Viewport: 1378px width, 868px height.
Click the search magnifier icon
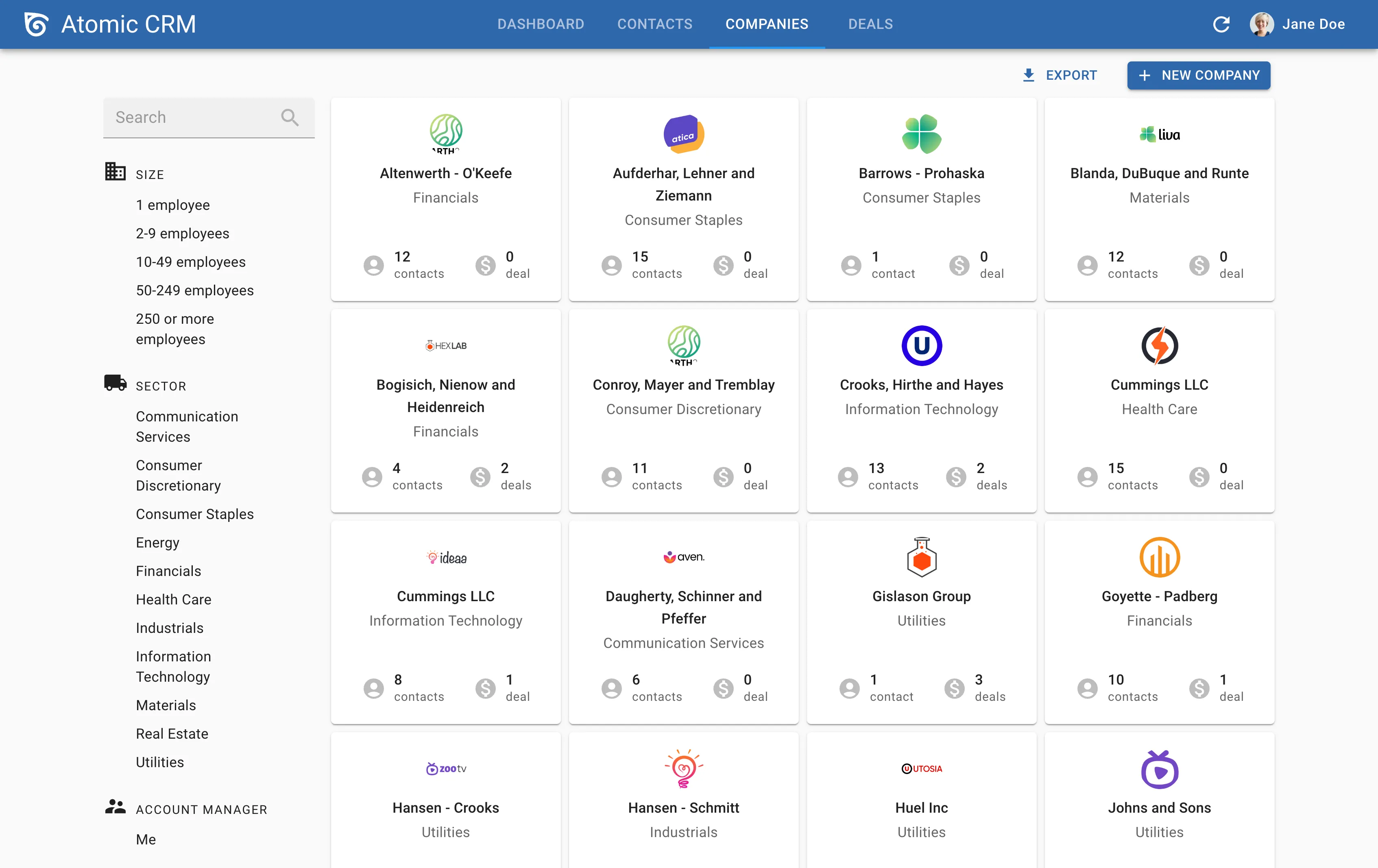tap(290, 117)
